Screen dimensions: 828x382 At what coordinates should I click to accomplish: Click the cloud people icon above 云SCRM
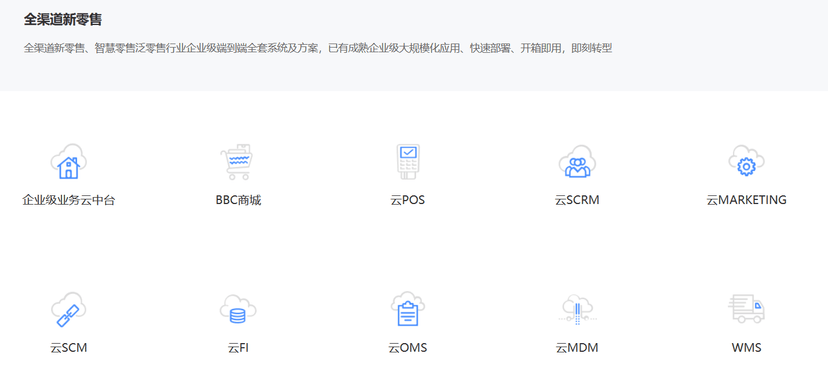point(577,161)
